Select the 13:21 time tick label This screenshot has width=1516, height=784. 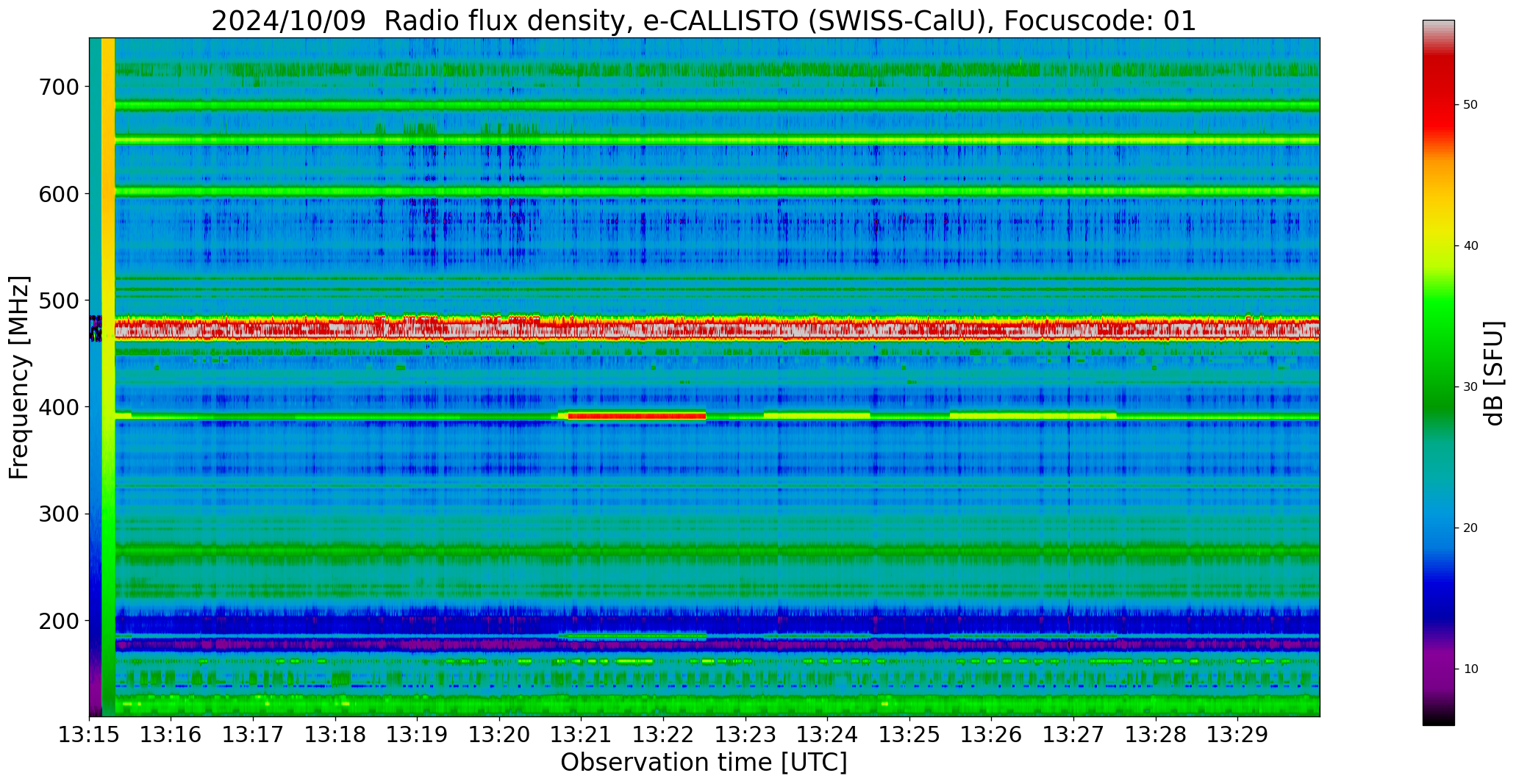point(582,734)
